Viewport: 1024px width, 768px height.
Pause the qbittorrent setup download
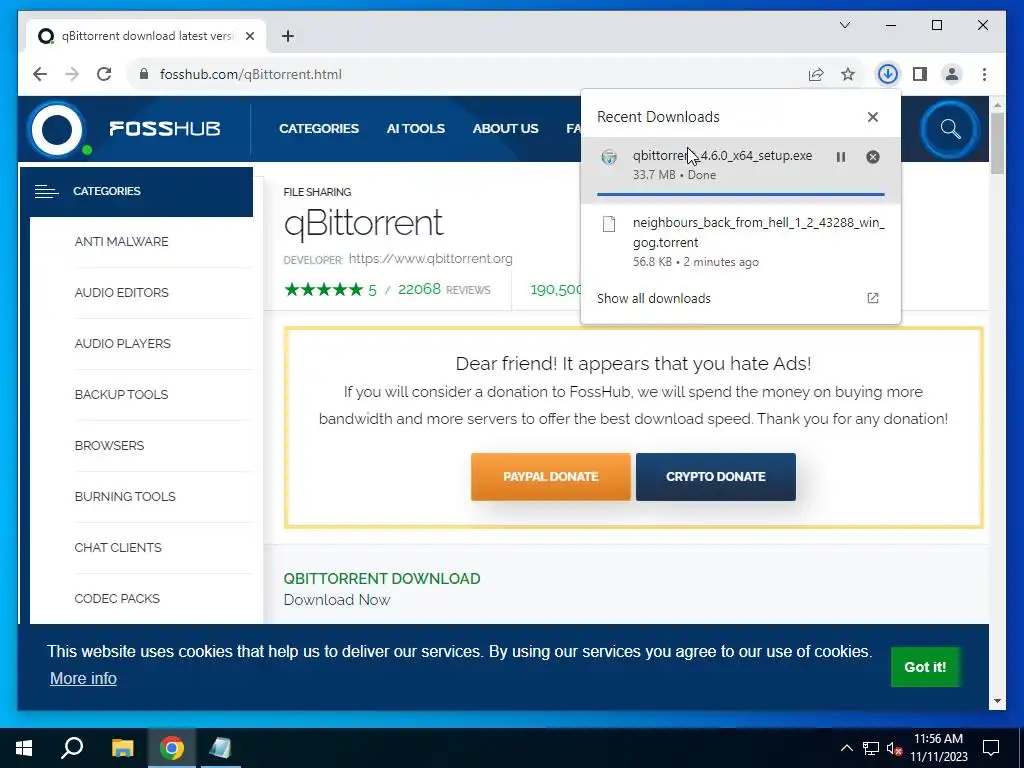coord(840,157)
